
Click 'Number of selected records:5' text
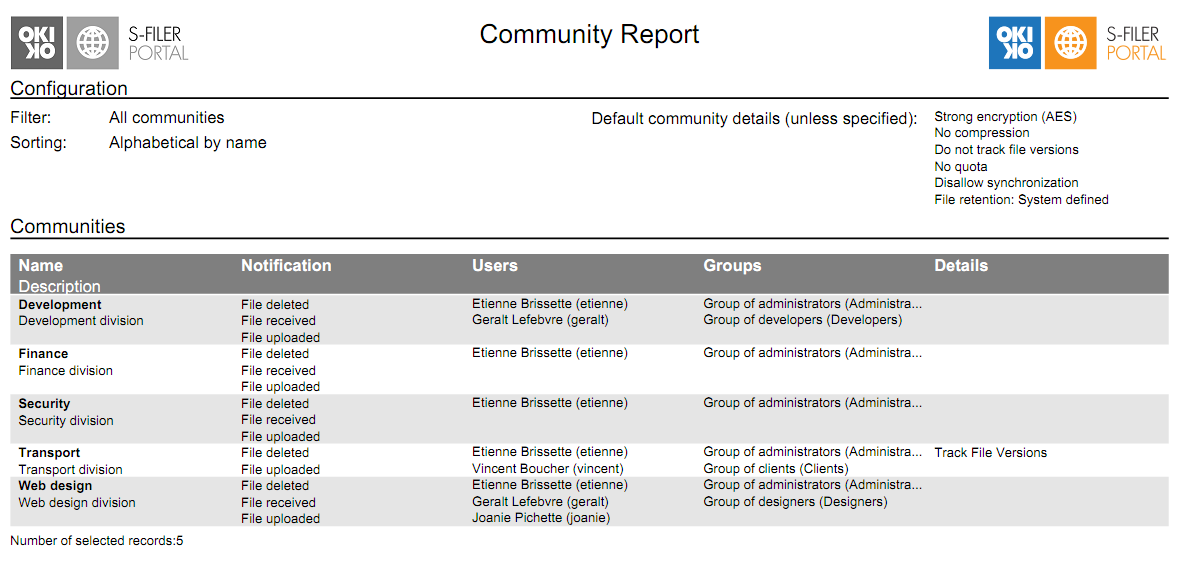point(97,541)
